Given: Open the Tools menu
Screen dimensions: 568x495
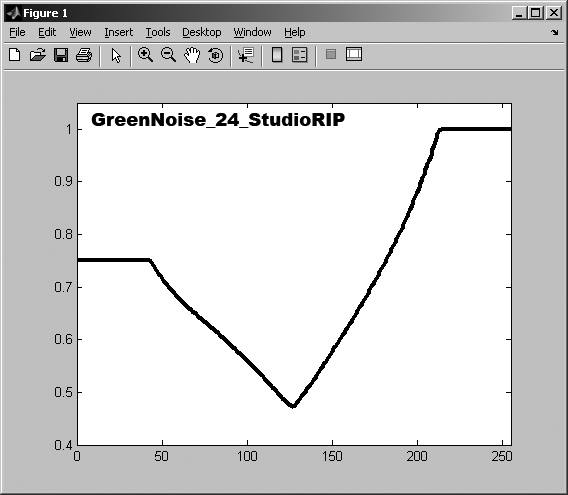Looking at the screenshot, I should pyautogui.click(x=158, y=32).
